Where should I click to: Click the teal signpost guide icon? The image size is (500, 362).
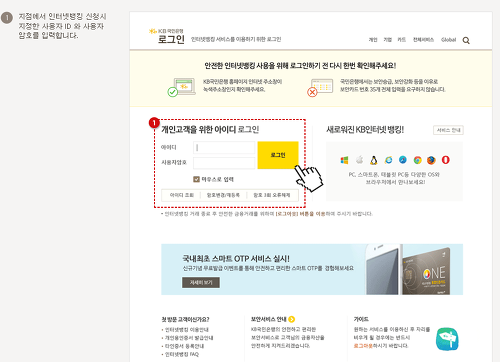click(447, 339)
